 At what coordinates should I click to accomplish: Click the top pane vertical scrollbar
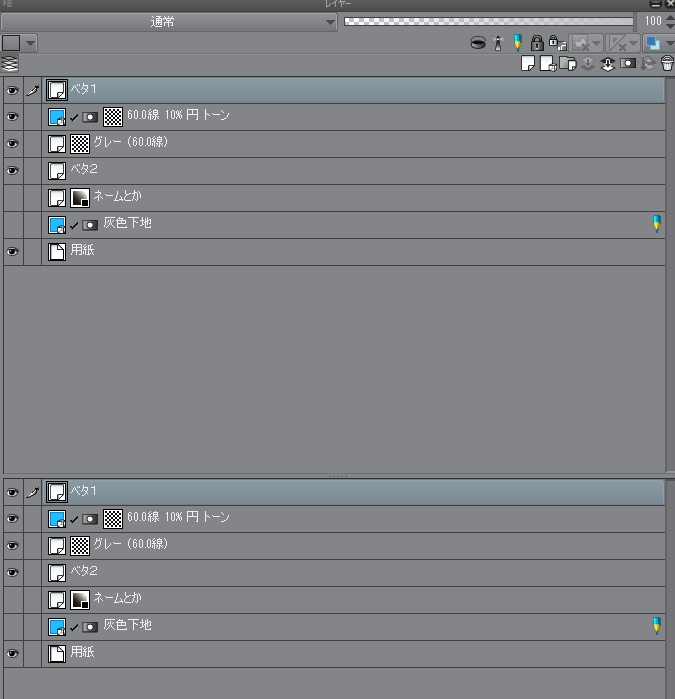click(x=670, y=274)
